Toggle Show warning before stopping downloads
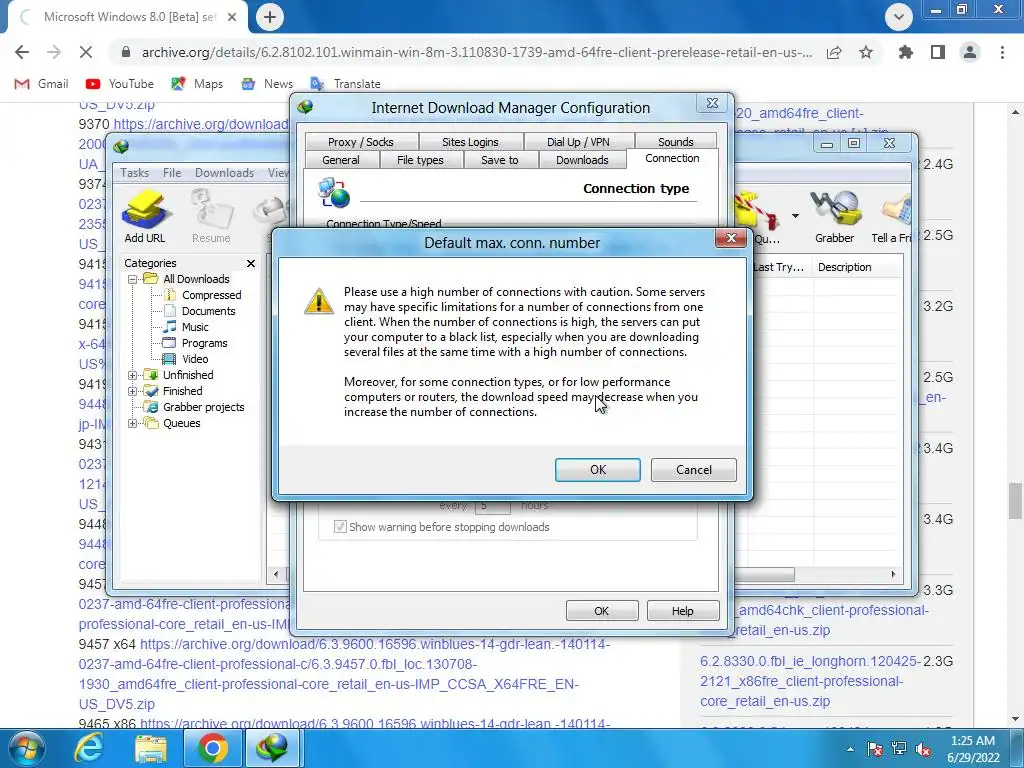This screenshot has height=768, width=1024. coord(340,526)
